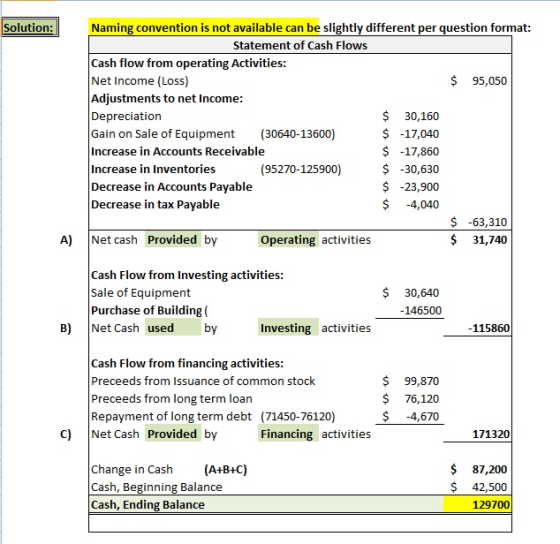Select the 'Change in Cash' label

click(132, 469)
